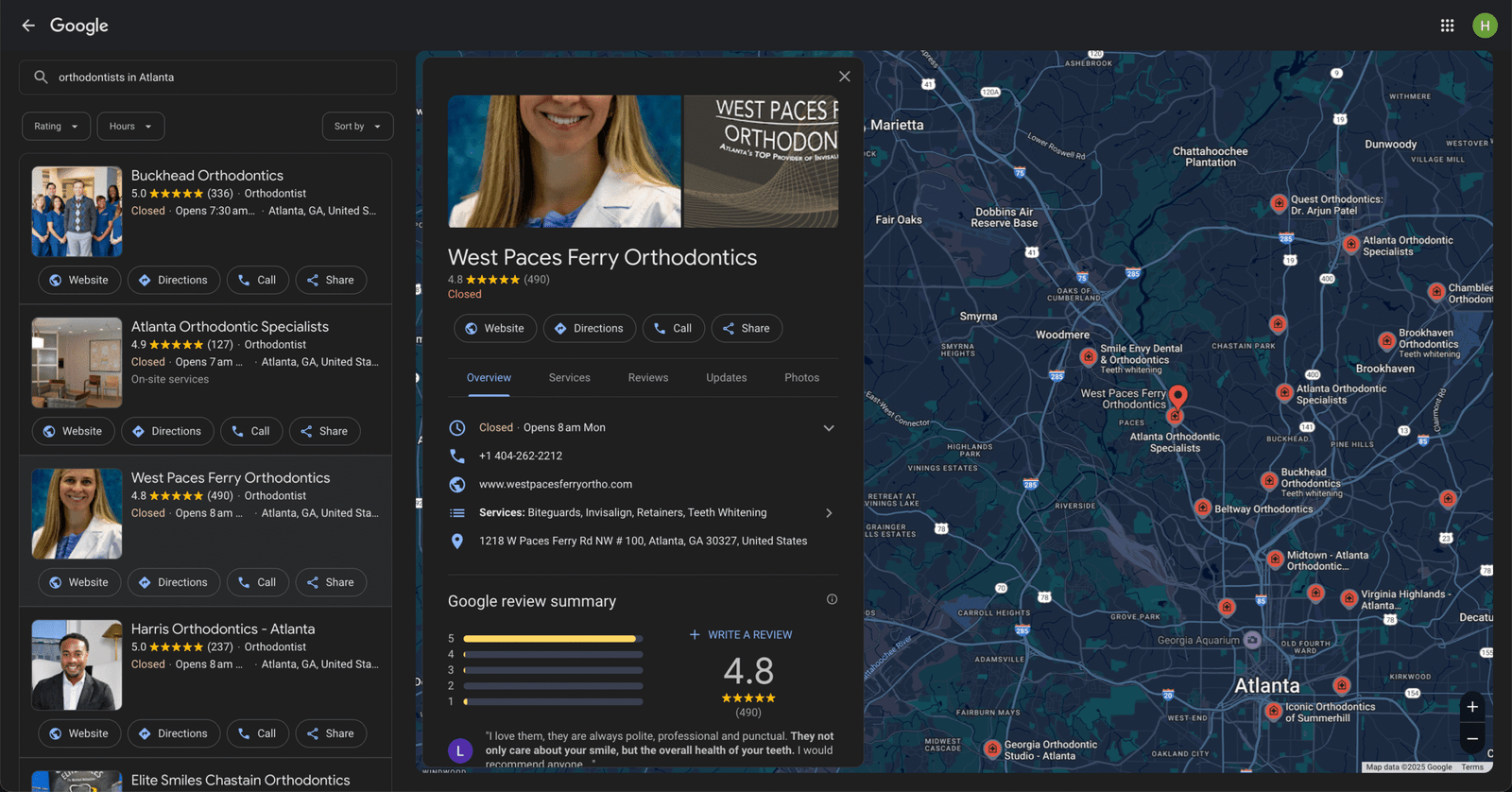This screenshot has height=792, width=1512.
Task: Open www.westpacesferryortho.com link
Action: [x=556, y=484]
